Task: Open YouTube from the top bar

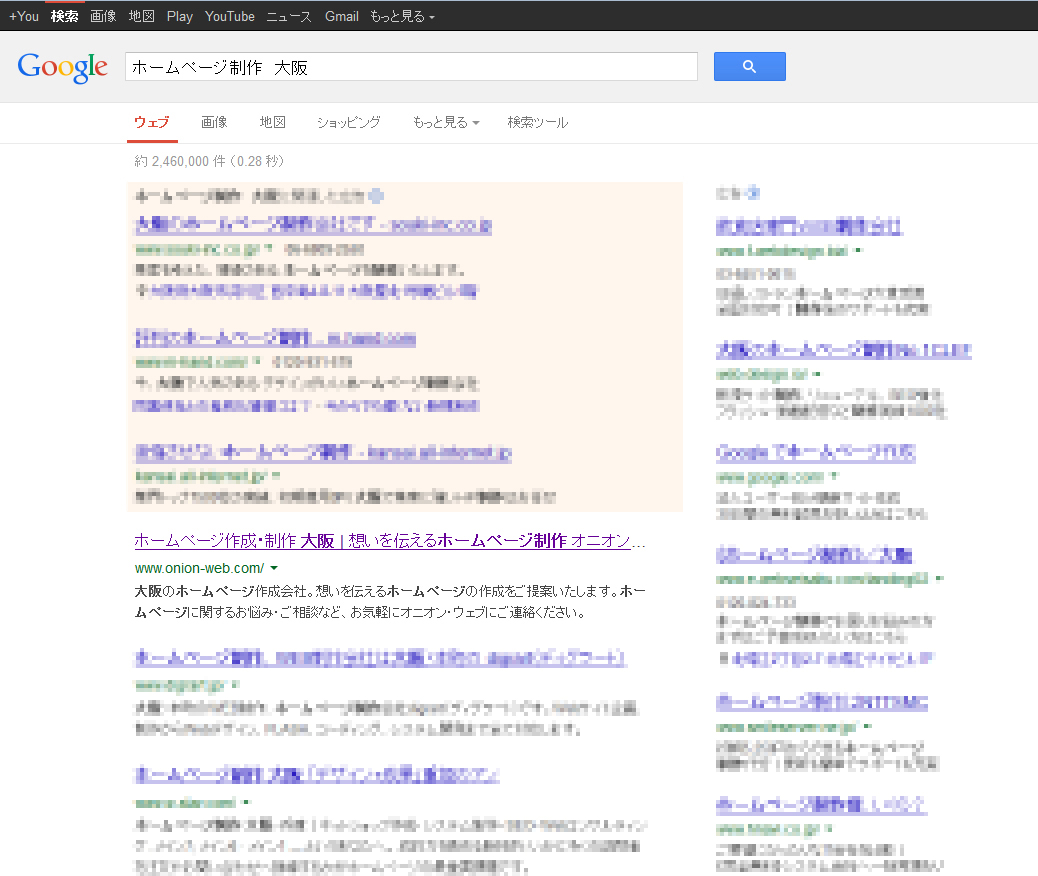Action: (x=229, y=16)
